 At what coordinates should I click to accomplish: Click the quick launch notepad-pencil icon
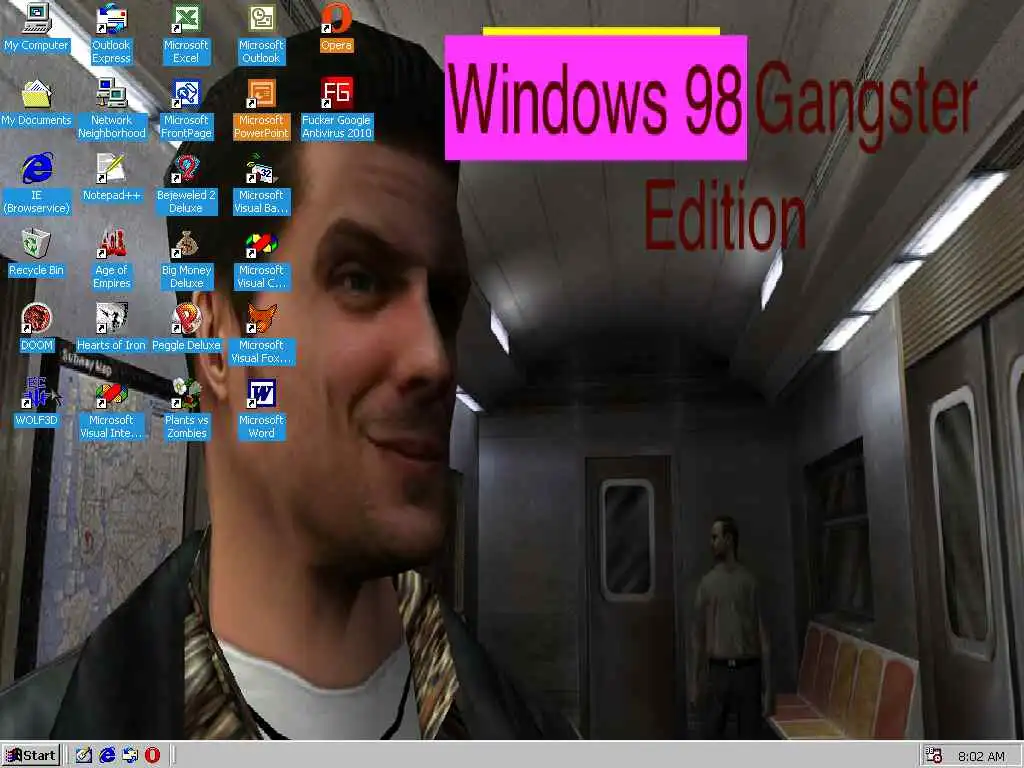click(x=84, y=756)
